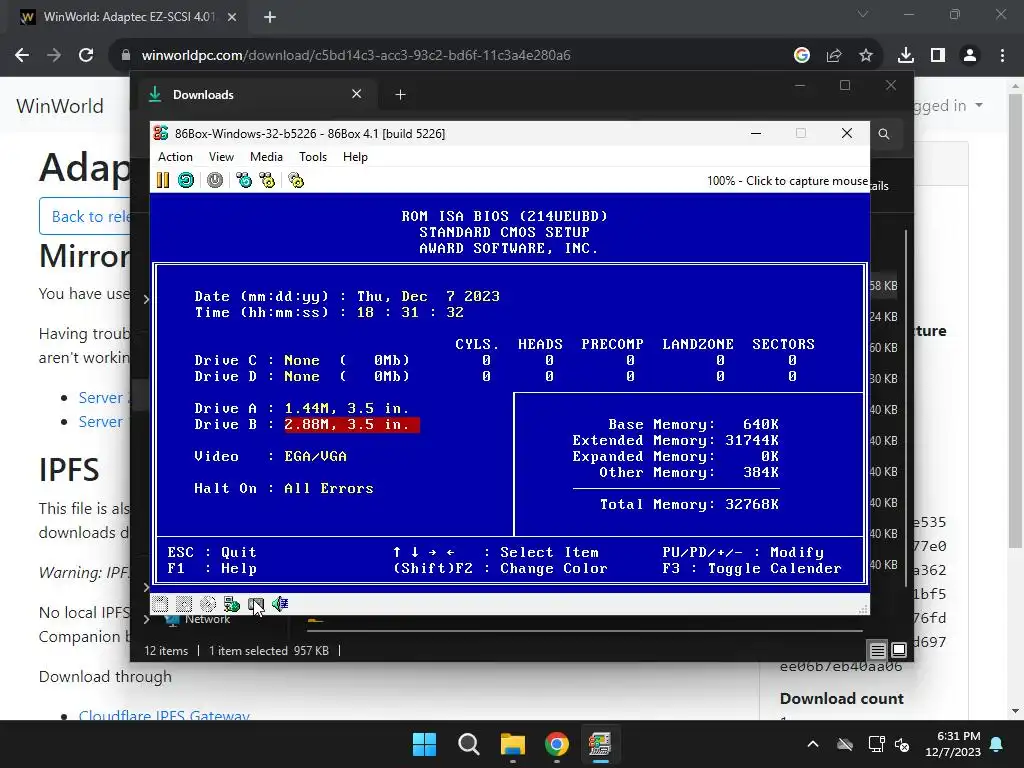Close the Downloads Explorer tab
Image resolution: width=1024 pixels, height=768 pixels.
pyautogui.click(x=357, y=94)
